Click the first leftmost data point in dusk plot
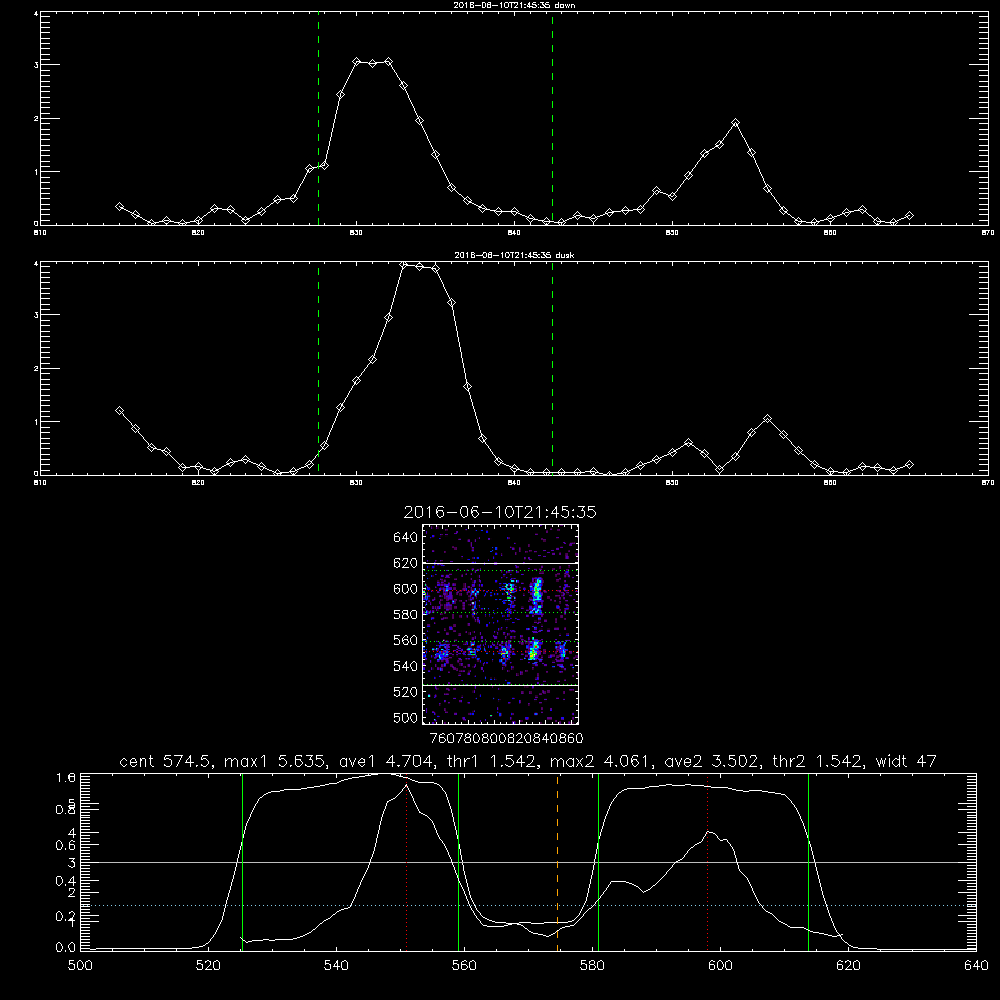The image size is (1000, 1000). pos(119,411)
